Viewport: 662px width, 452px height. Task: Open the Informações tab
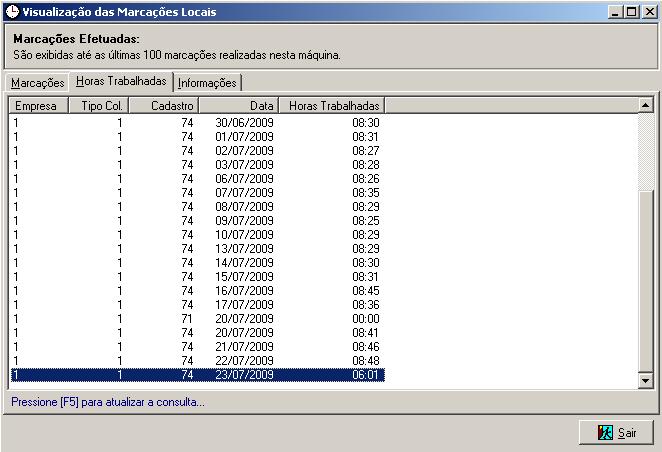click(207, 83)
